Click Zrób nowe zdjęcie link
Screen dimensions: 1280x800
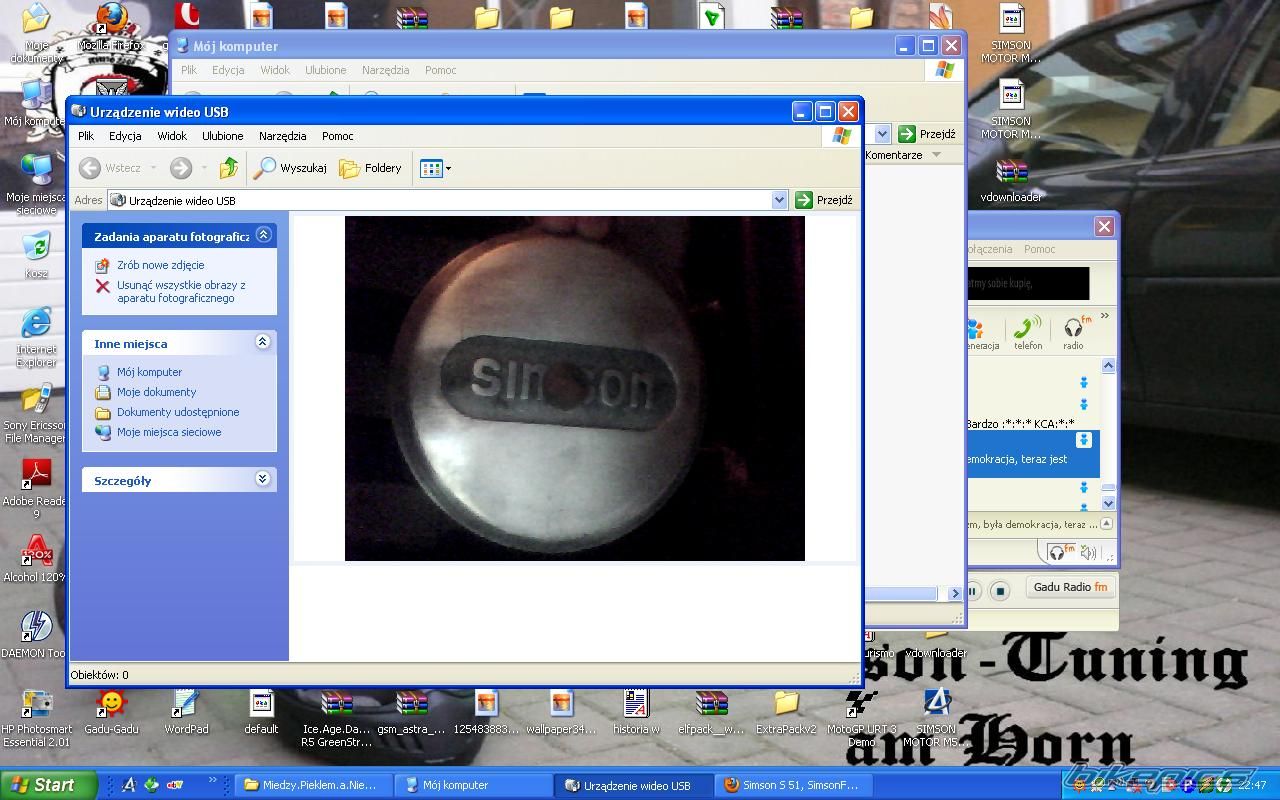160,265
